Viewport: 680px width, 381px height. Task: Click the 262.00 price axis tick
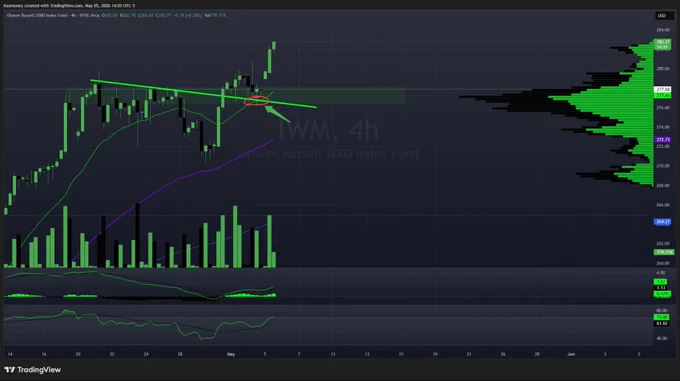tap(662, 243)
